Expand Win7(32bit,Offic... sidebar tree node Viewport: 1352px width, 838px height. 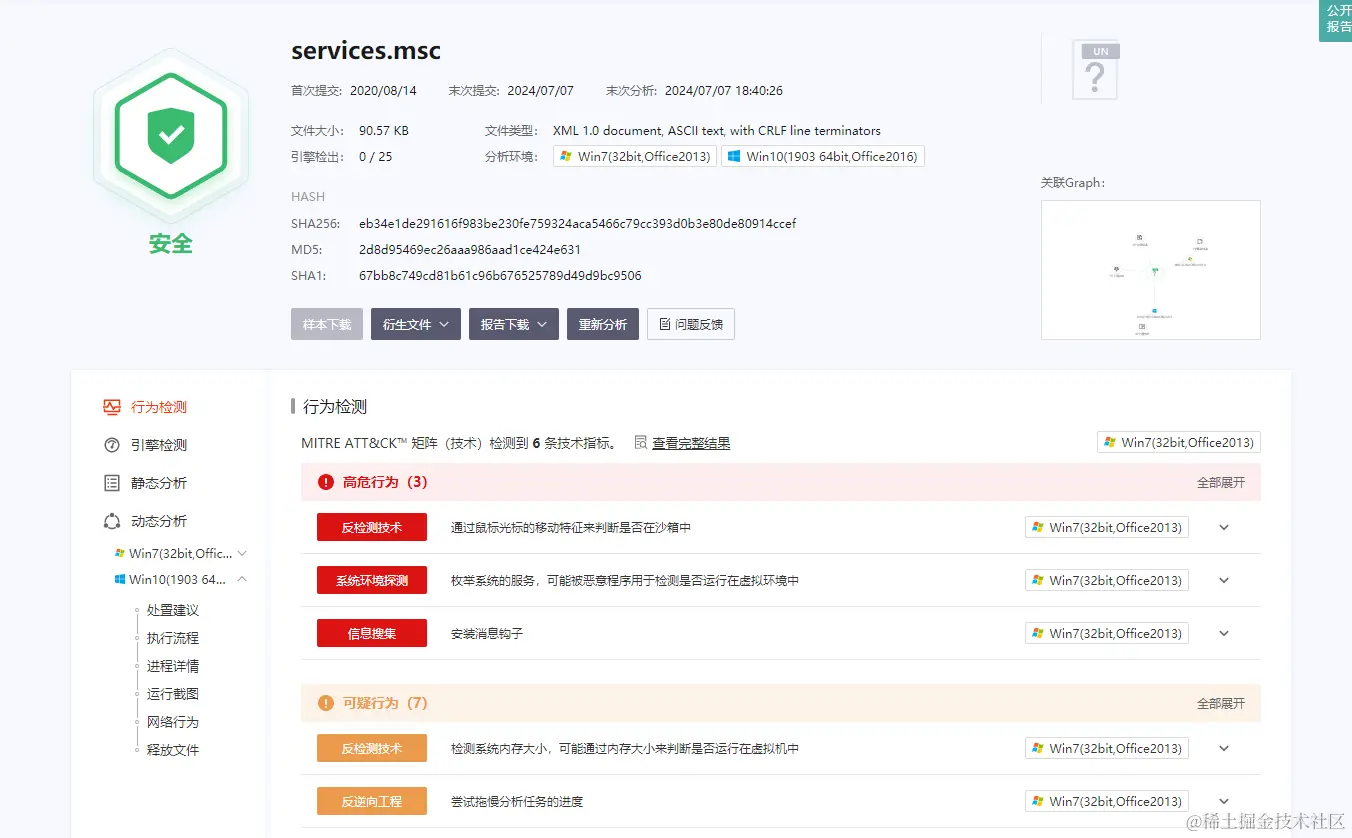[241, 553]
